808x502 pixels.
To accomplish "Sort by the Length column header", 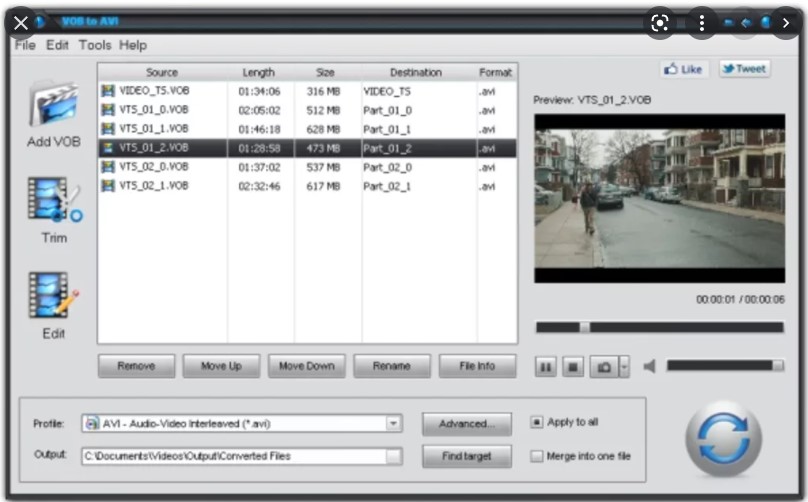I will (259, 73).
